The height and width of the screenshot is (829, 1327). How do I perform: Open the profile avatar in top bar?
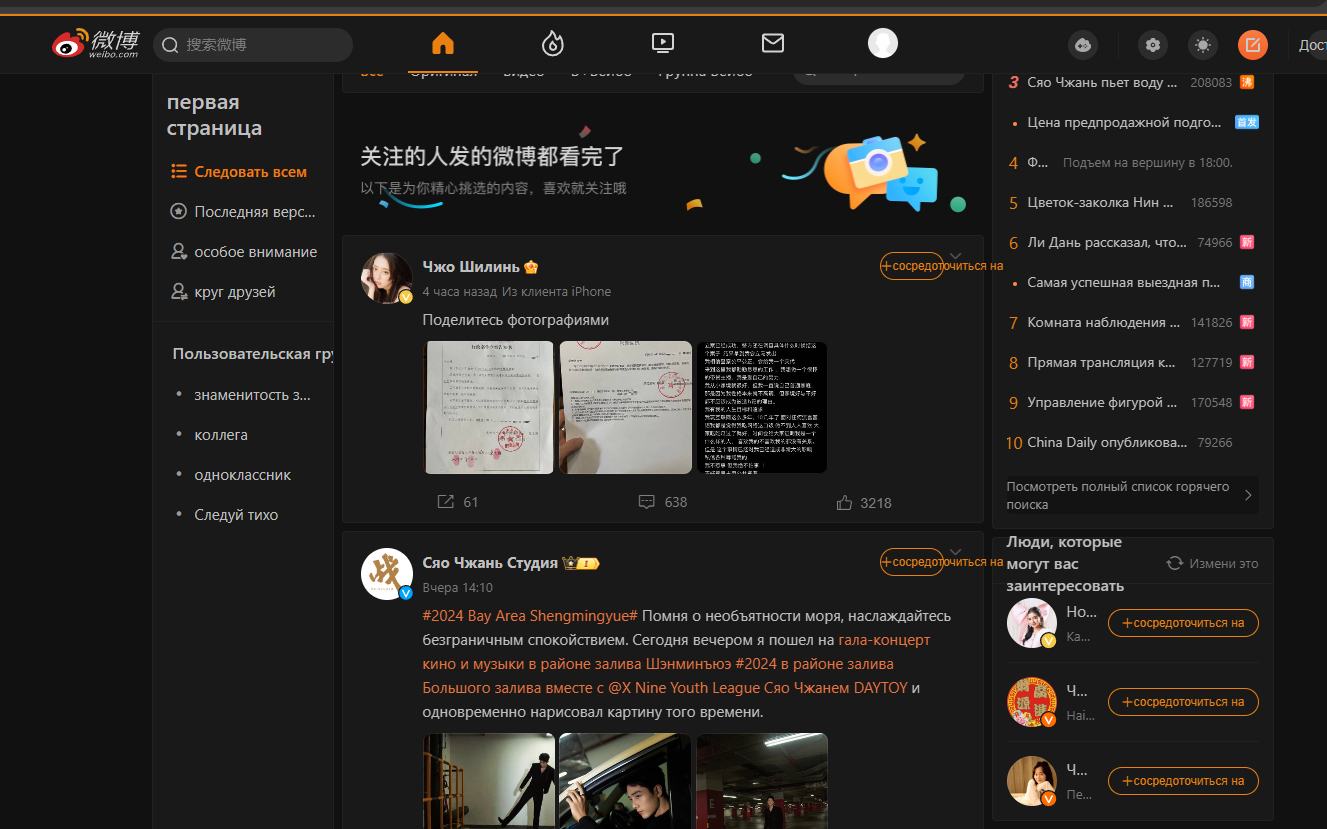tap(883, 43)
